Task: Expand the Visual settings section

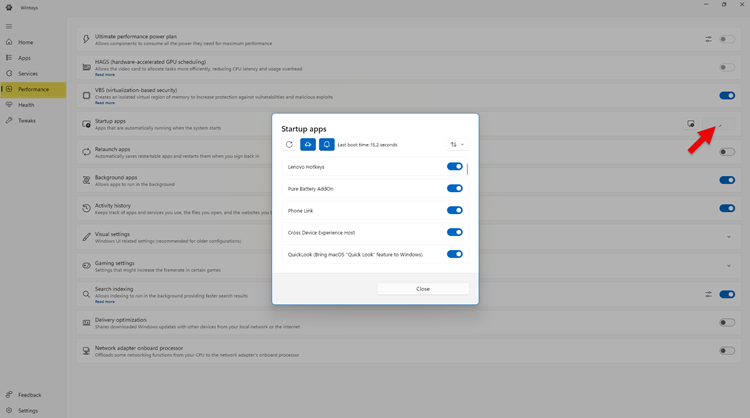Action: (x=728, y=237)
